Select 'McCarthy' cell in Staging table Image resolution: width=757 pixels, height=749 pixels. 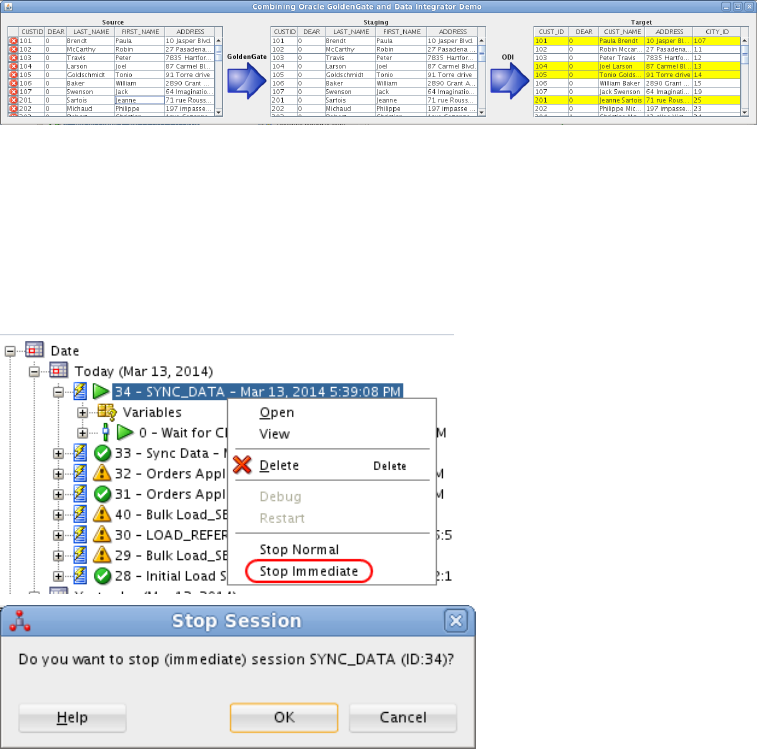[x=350, y=49]
